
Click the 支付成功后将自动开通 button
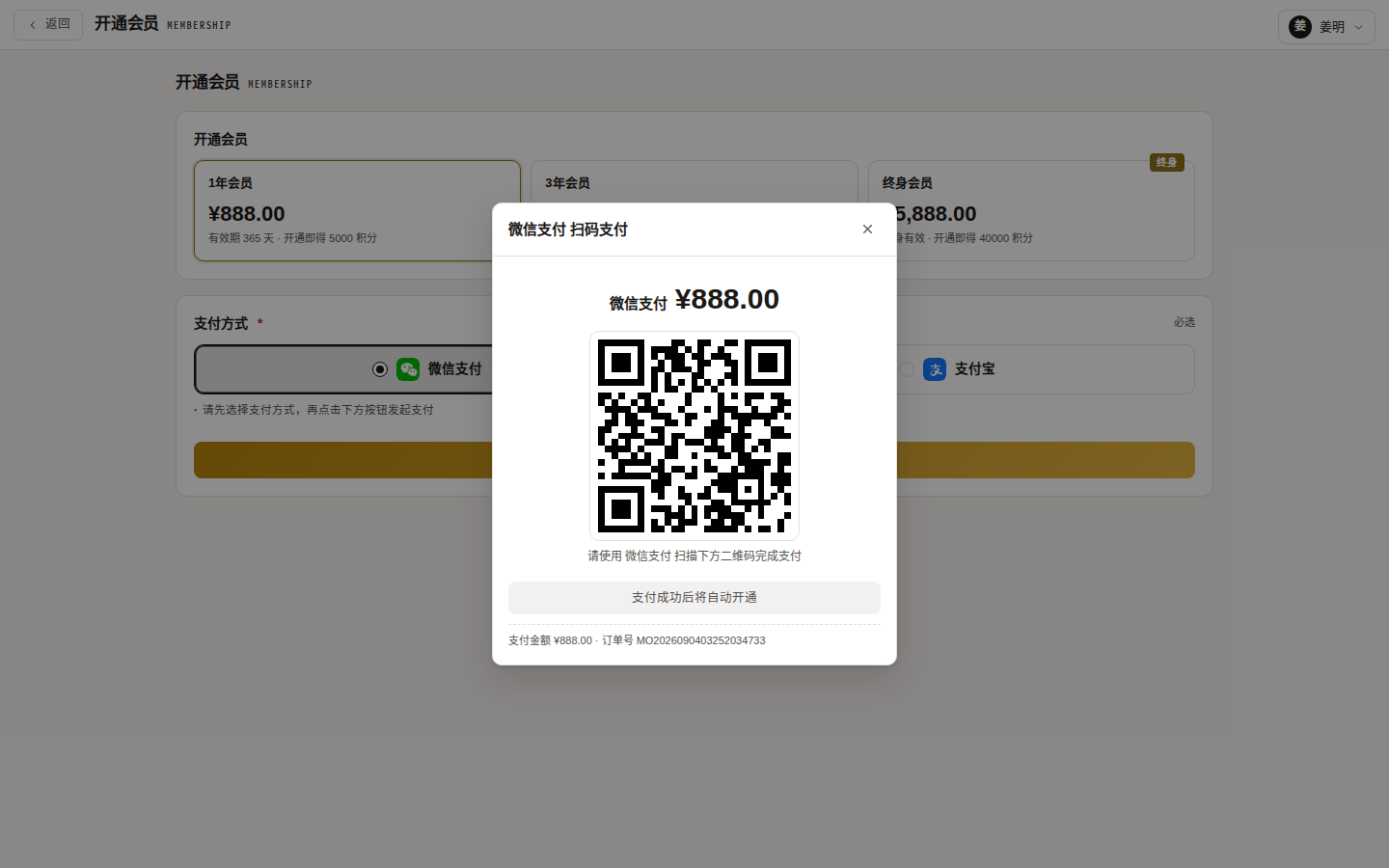(694, 598)
